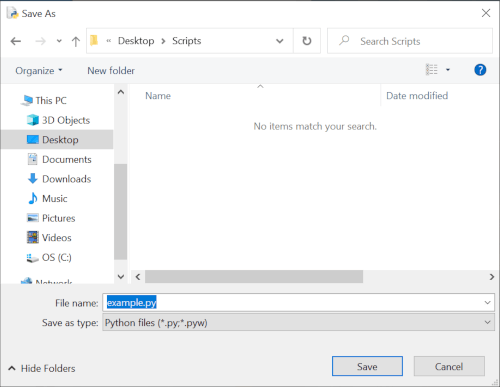Screen dimensions: 500x387
Task: Click the Python icon in the title bar
Action: (13, 13)
